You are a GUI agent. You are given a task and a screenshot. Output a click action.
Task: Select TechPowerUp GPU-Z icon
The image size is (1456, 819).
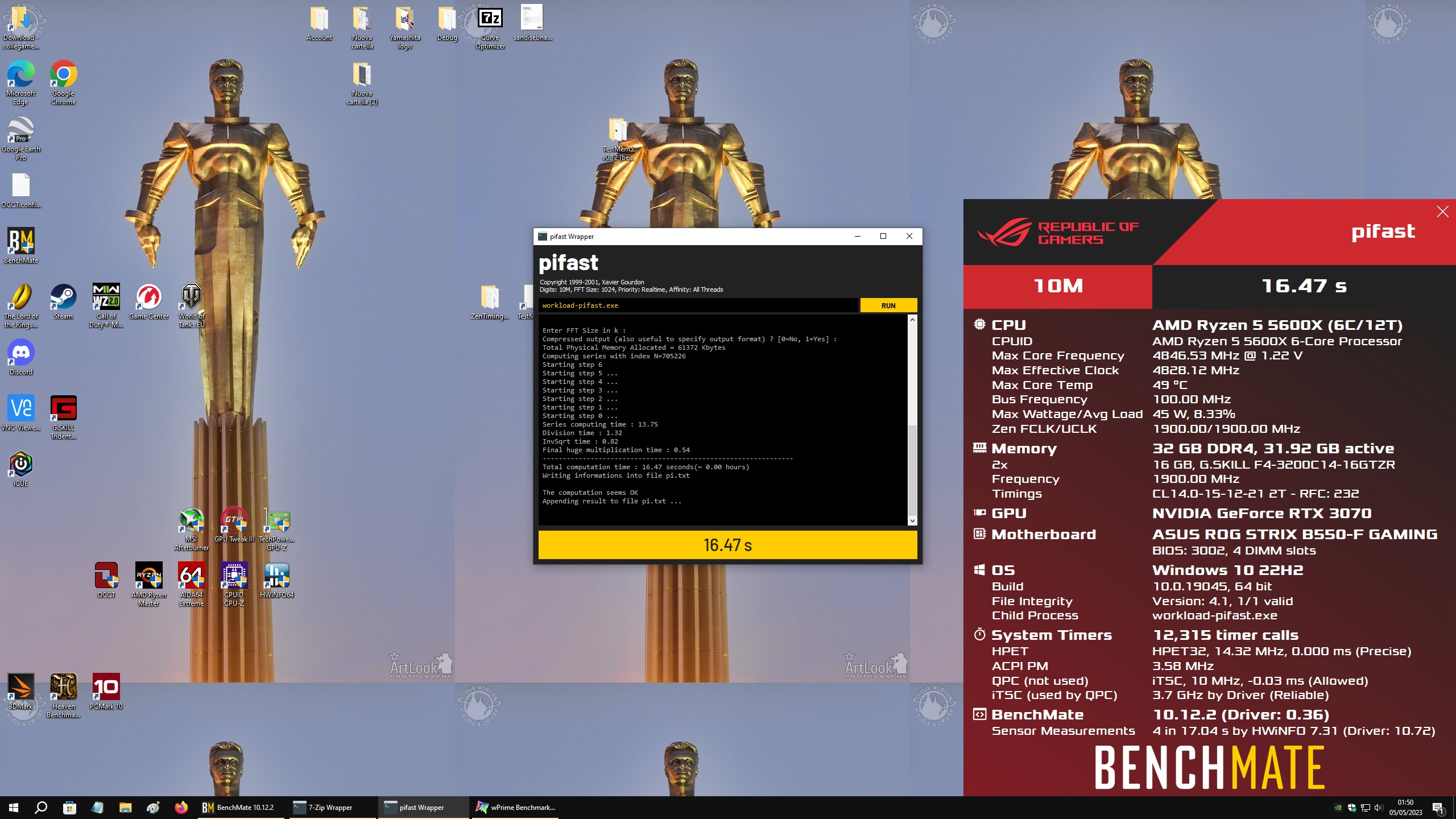(x=277, y=528)
